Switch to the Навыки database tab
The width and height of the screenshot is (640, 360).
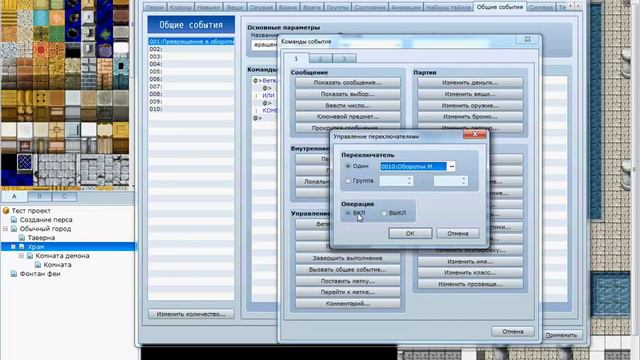point(208,7)
